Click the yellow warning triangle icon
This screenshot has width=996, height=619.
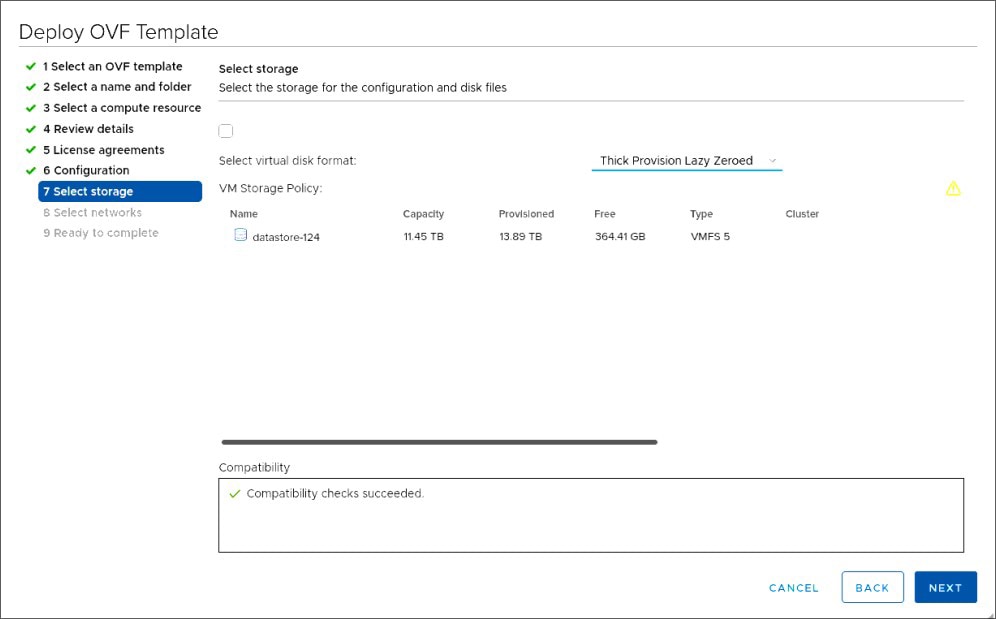pyautogui.click(x=952, y=187)
